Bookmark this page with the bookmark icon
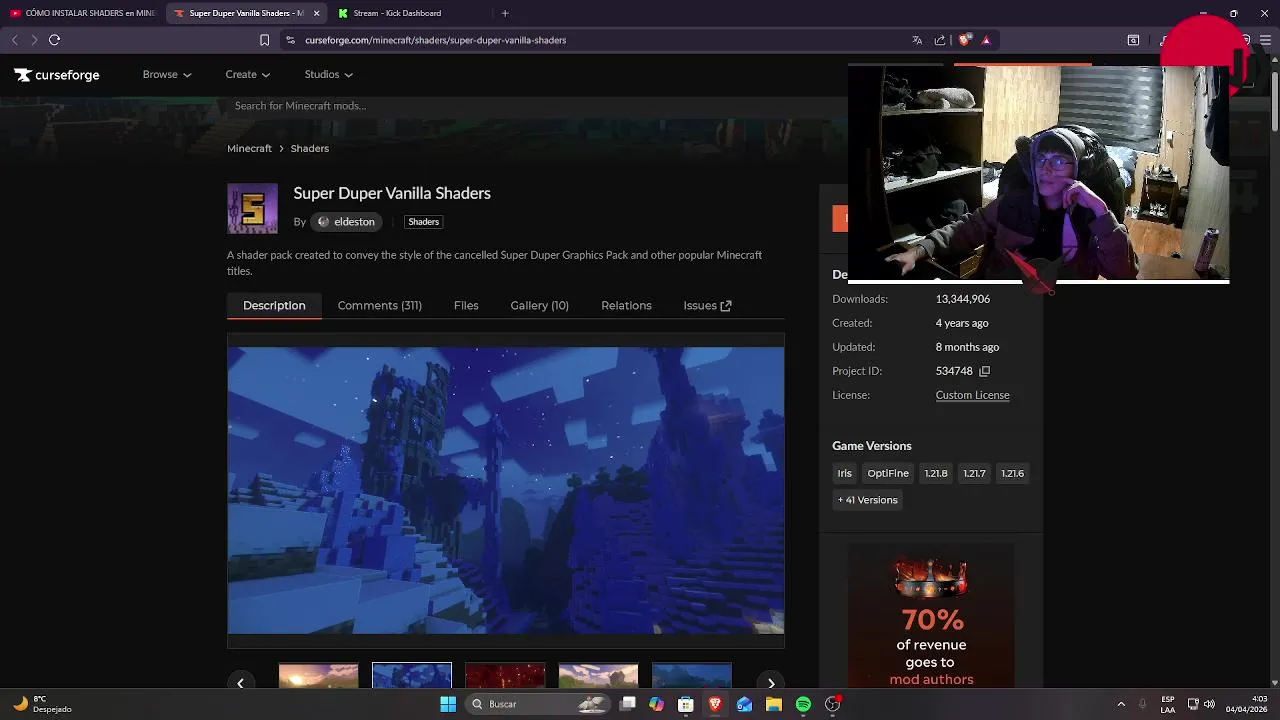 coord(264,40)
